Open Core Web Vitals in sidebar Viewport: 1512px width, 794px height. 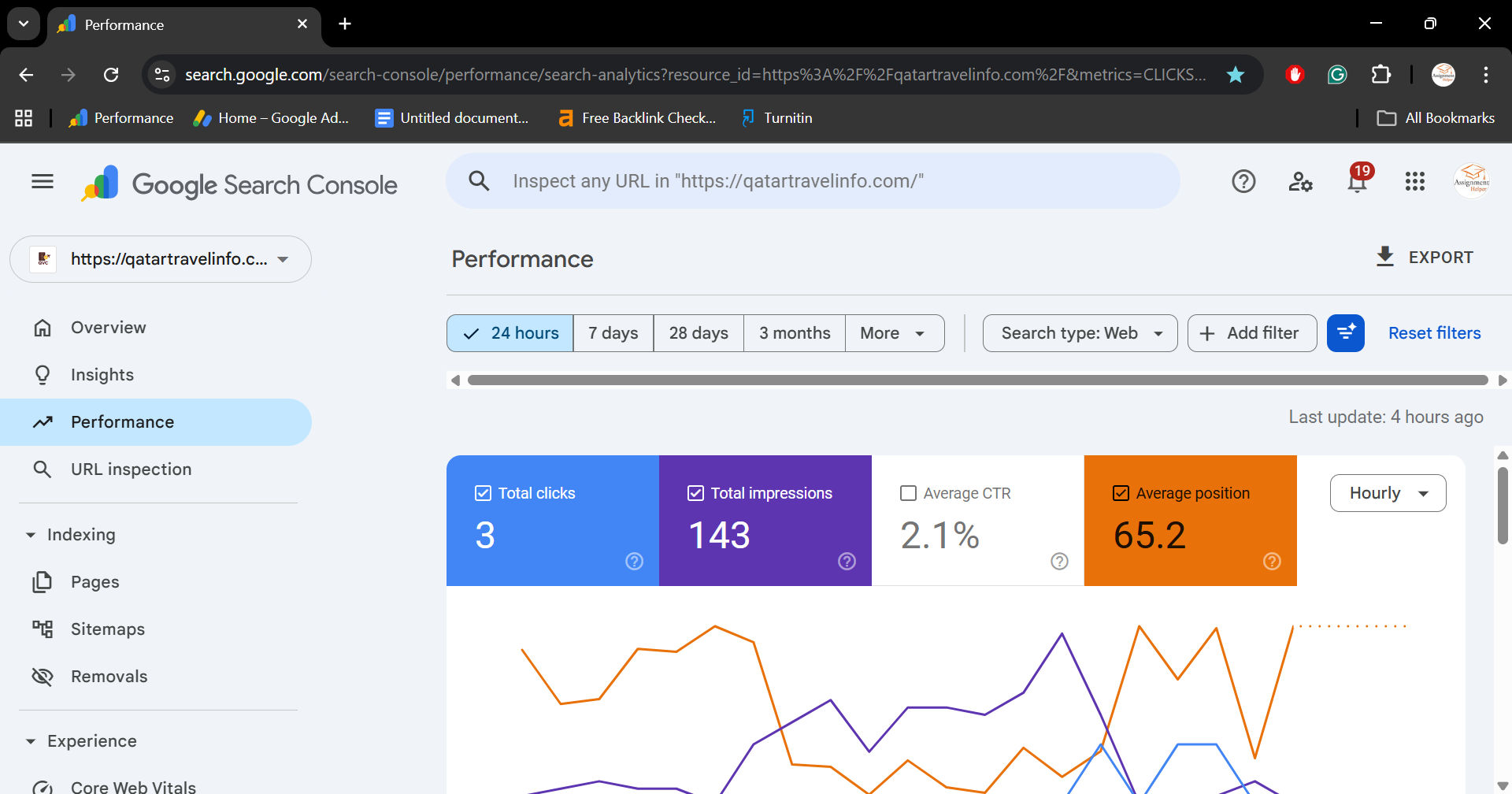156,787
